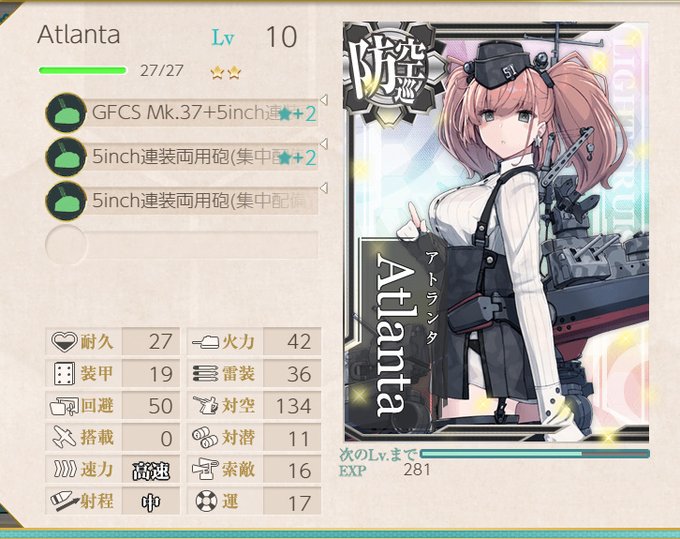Open the third 5inch連装両用砲 equipment entry

203,201
